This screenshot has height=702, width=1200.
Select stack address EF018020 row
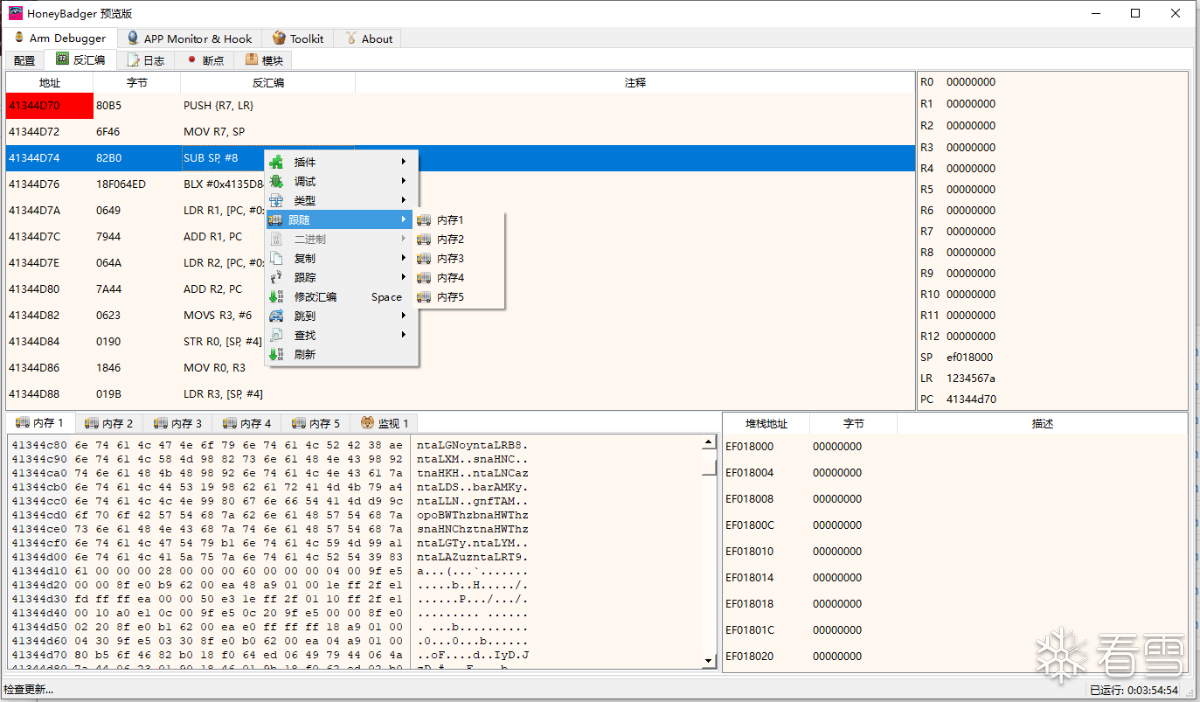tap(954, 656)
